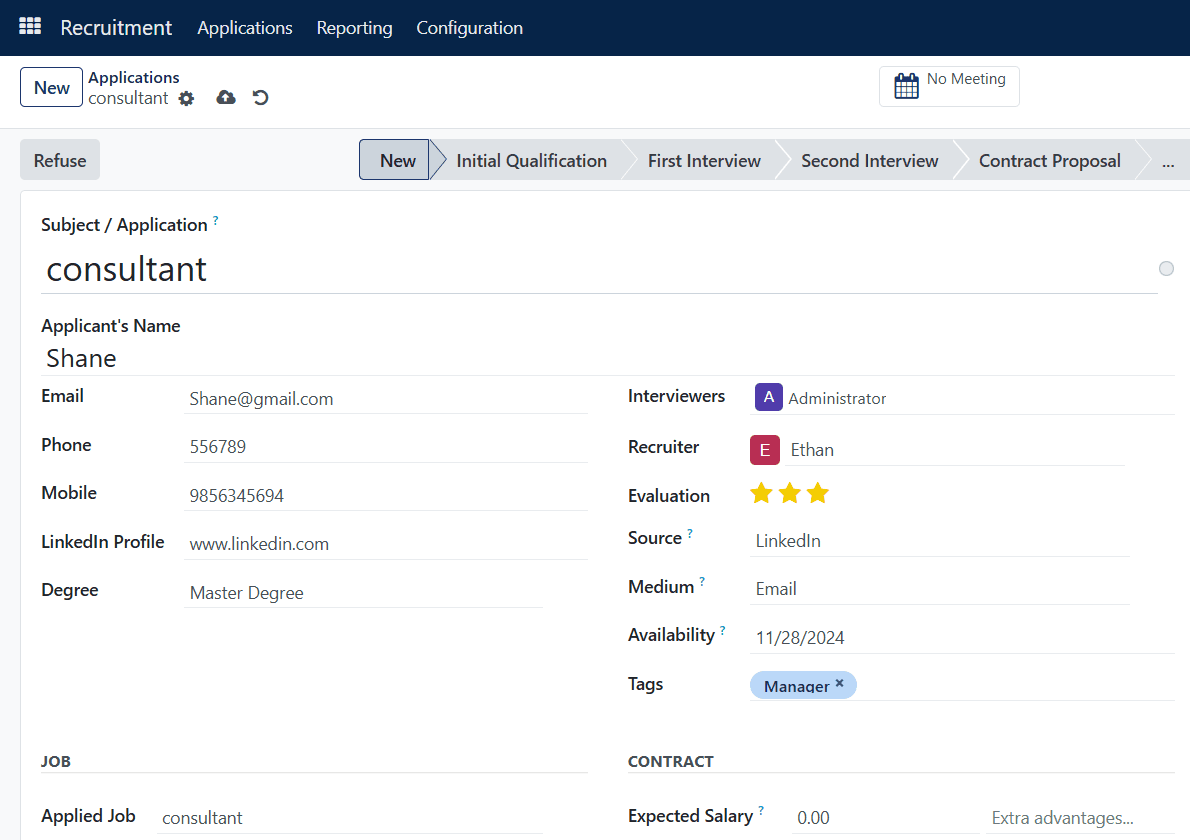
Task: Toggle the kanban state circle indicator
Action: click(1166, 268)
